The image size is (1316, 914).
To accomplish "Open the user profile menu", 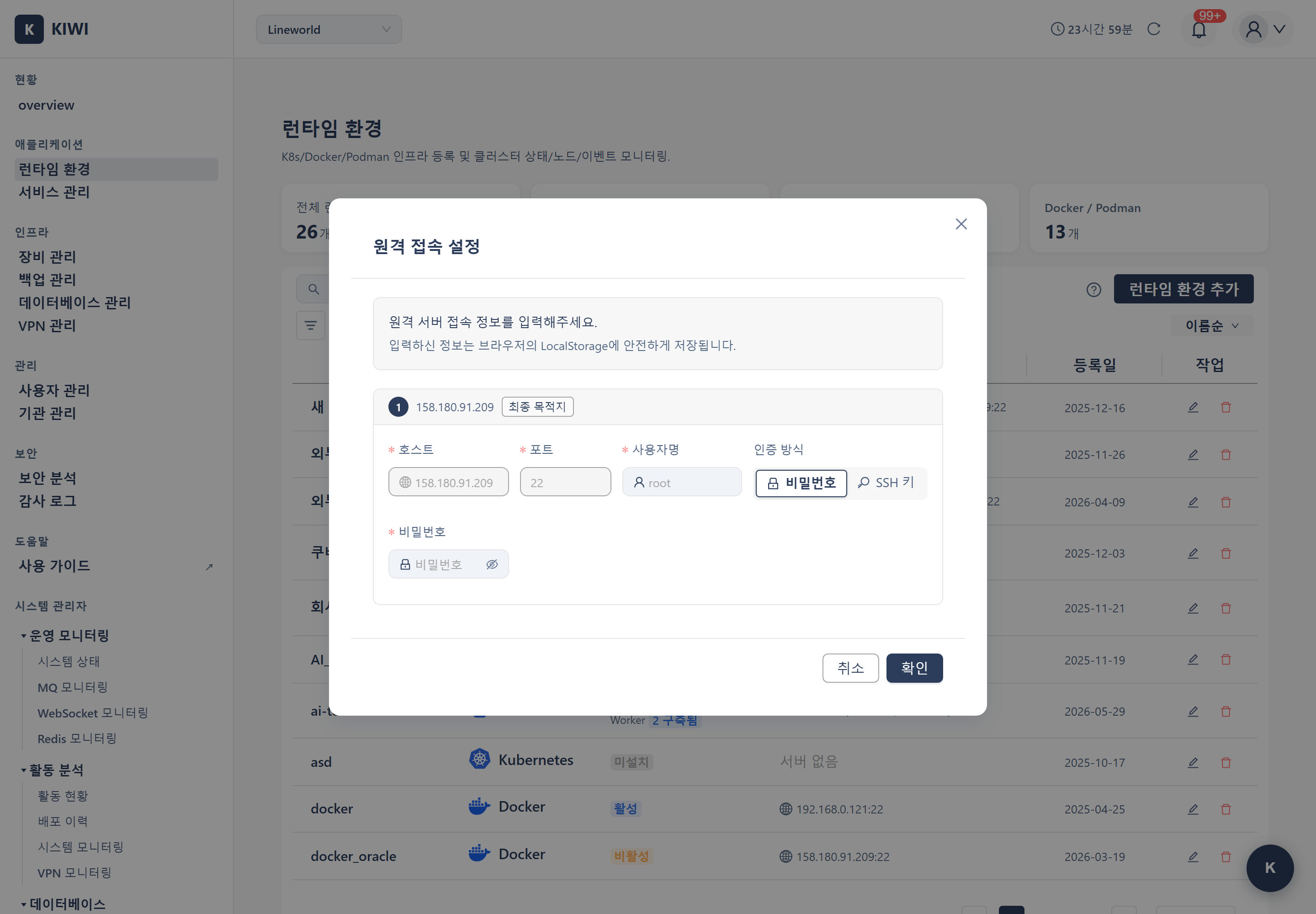I will pos(1263,29).
